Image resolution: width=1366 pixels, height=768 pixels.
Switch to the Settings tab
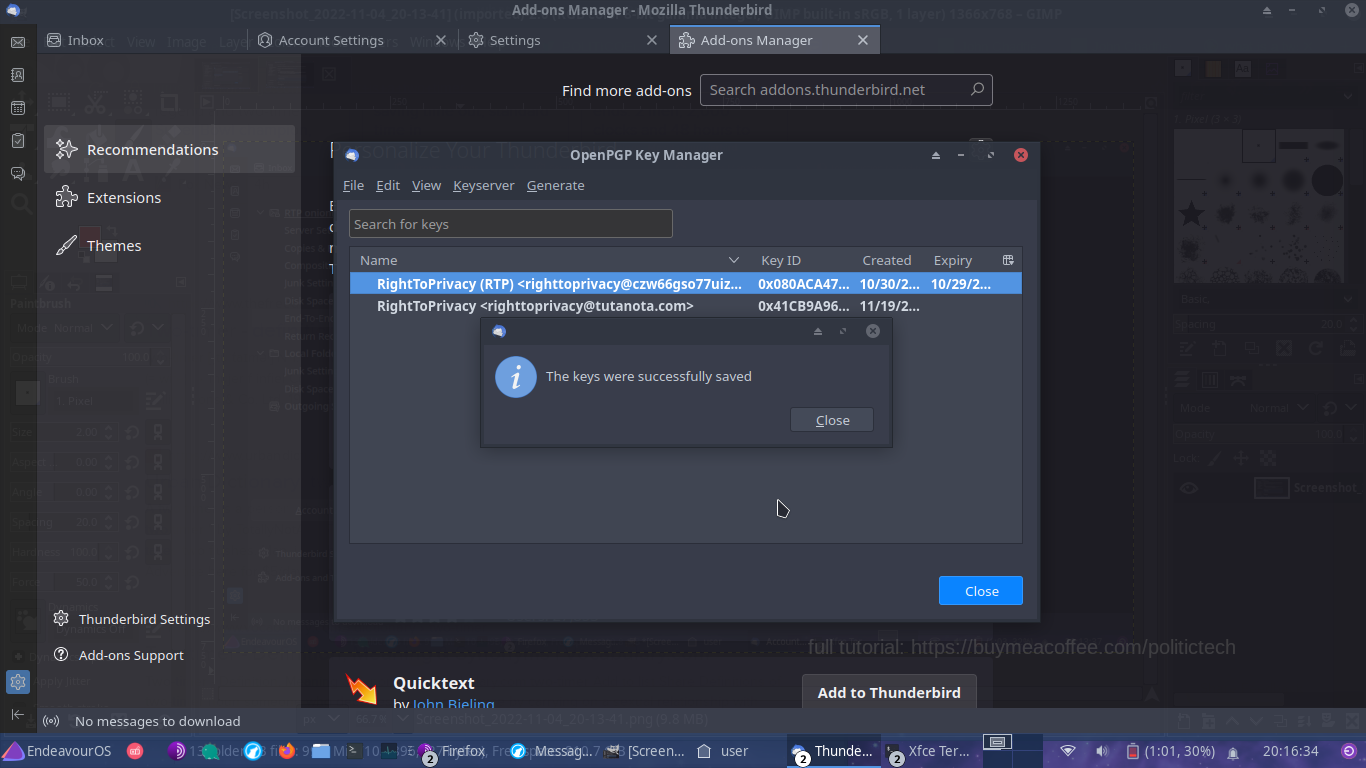tap(564, 40)
